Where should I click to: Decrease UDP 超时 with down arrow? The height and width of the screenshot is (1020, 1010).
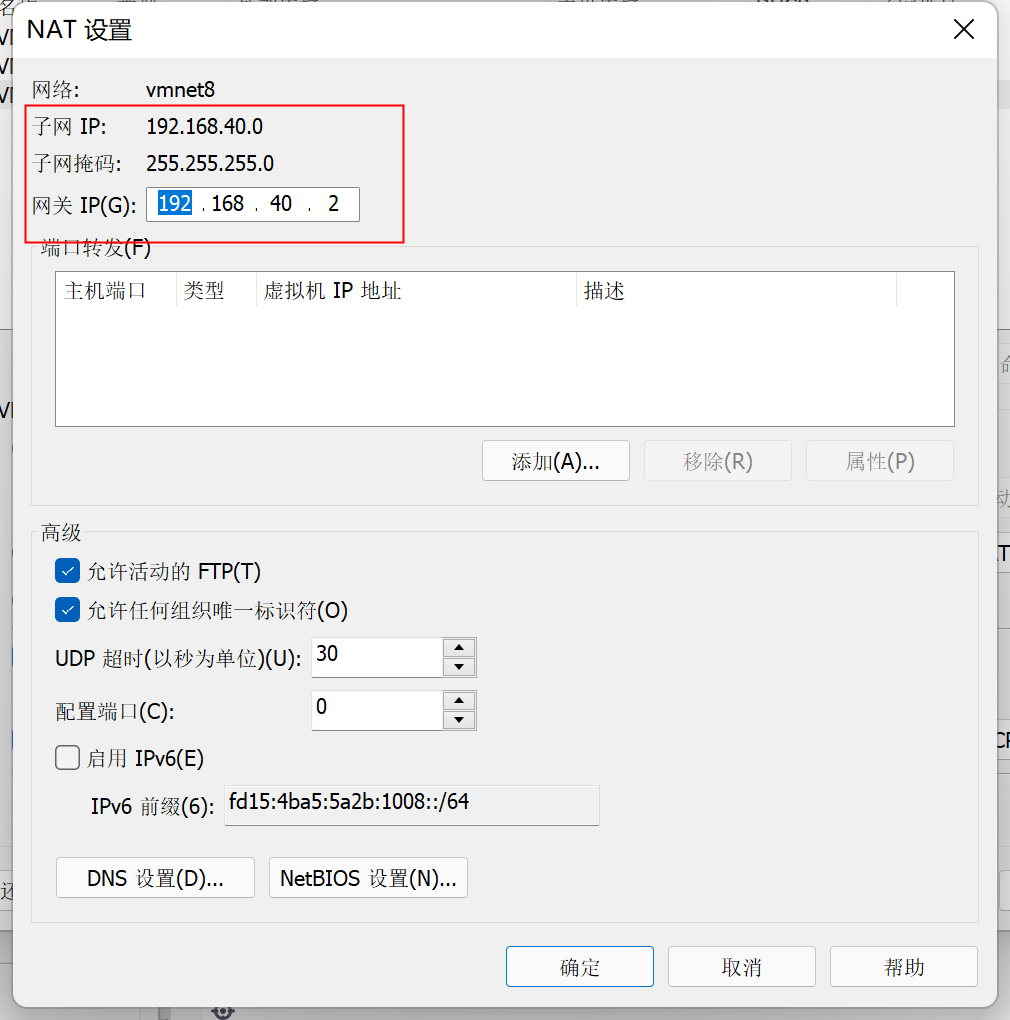tap(459, 667)
